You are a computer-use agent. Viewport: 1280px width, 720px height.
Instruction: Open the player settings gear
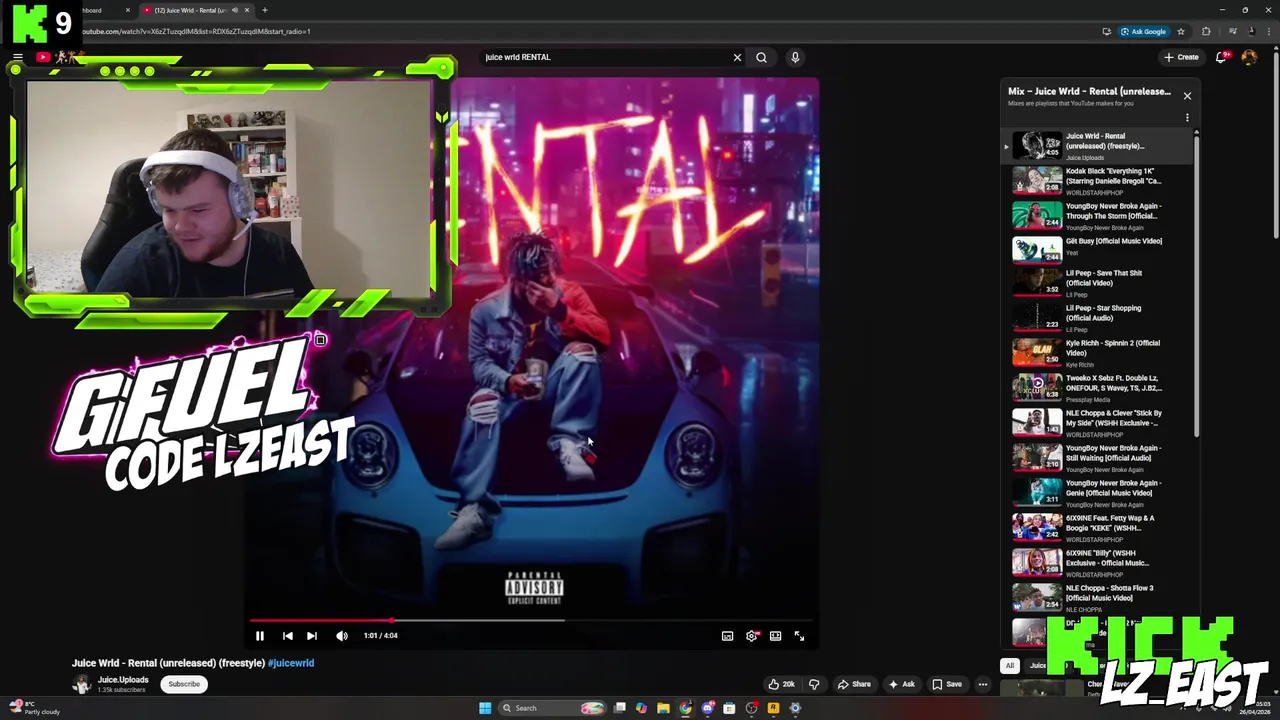(751, 636)
